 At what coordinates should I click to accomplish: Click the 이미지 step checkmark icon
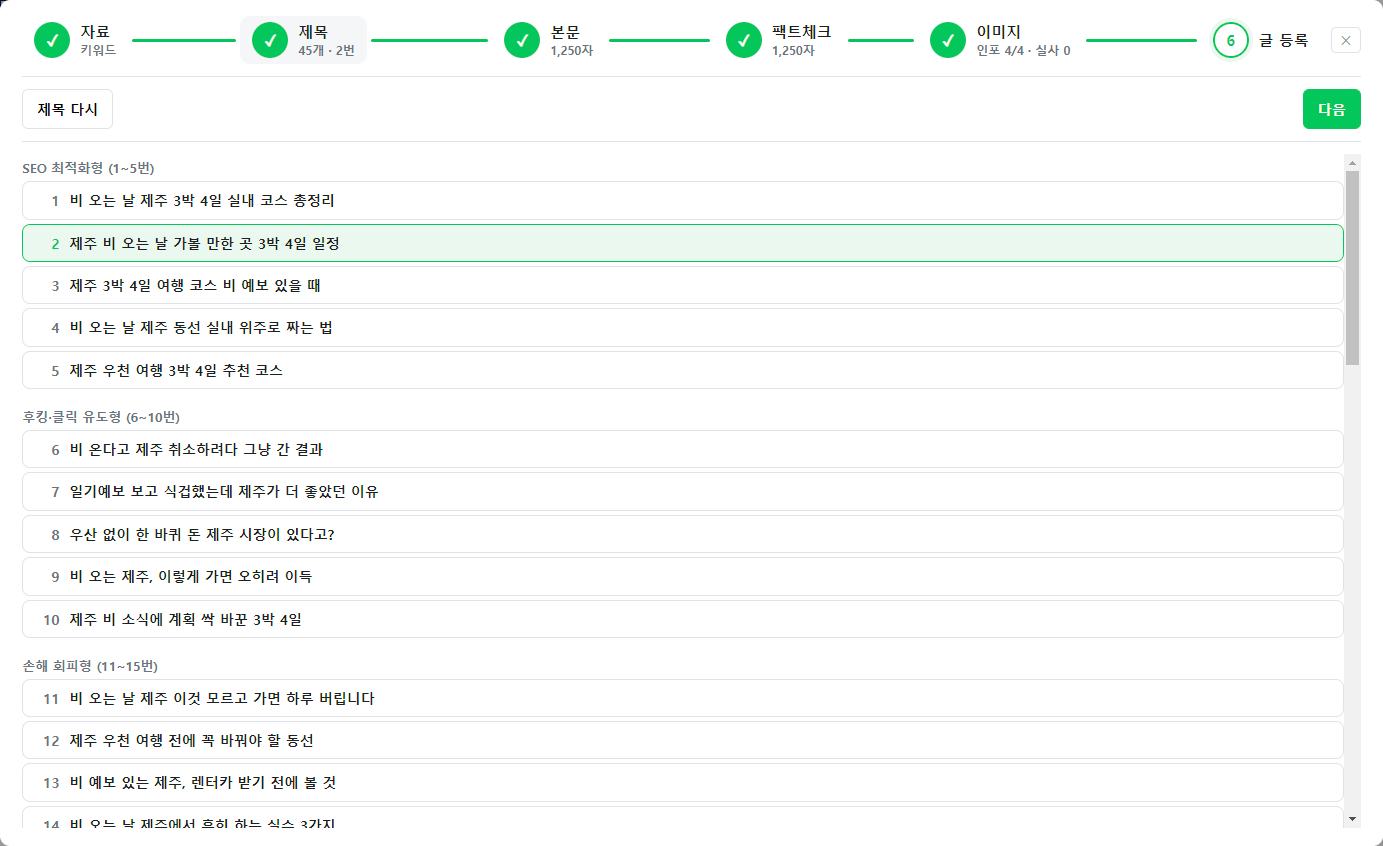coord(948,40)
